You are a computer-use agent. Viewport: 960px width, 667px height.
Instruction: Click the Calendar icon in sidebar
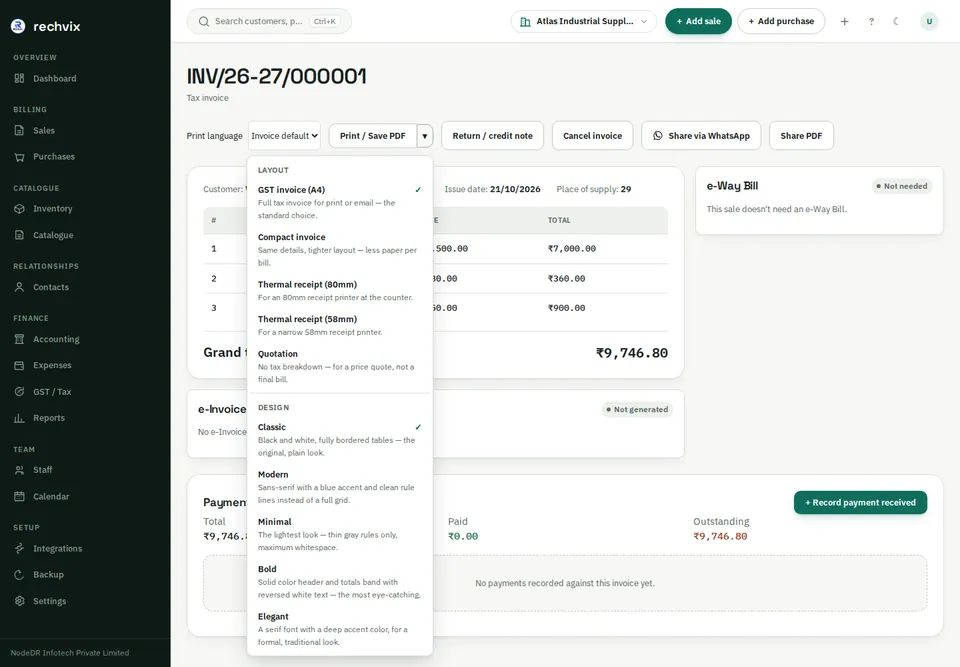pos(19,497)
